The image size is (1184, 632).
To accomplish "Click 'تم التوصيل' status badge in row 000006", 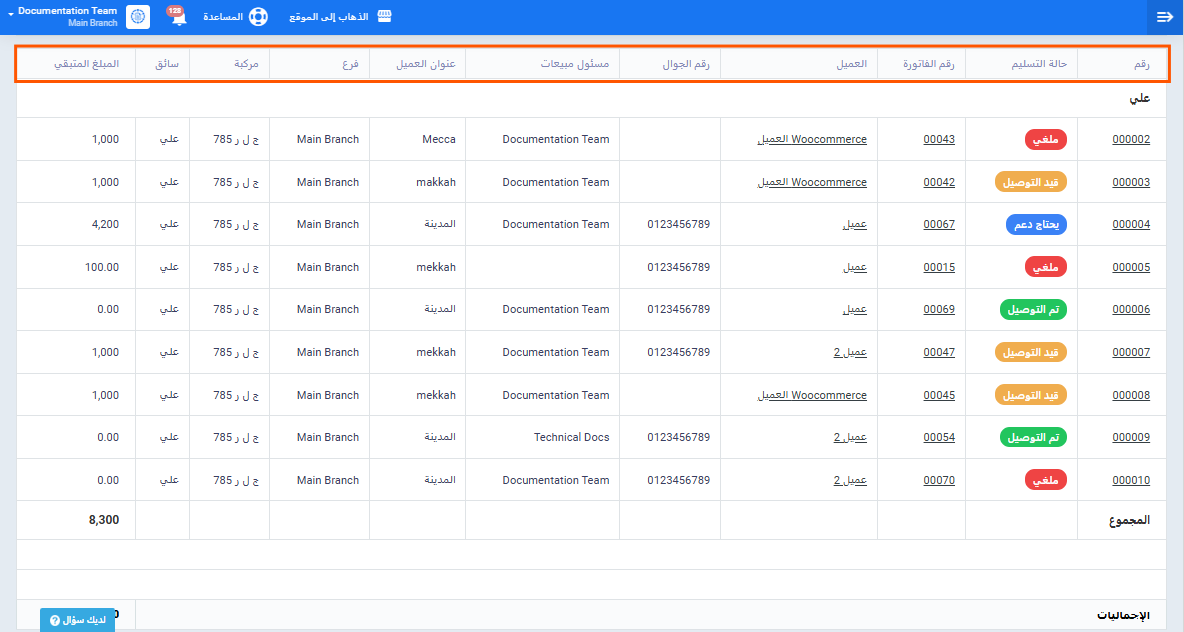I will click(x=1033, y=310).
